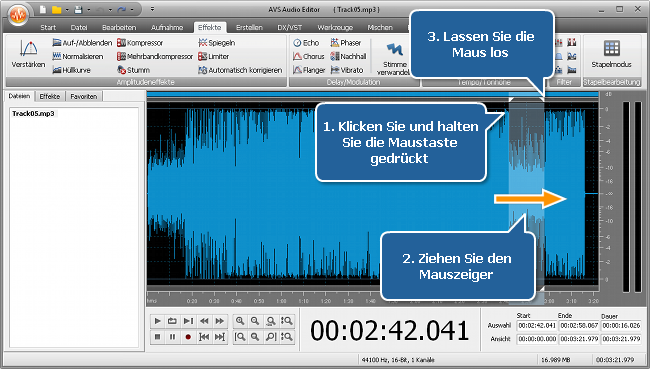Open the Phaser effect

click(x=346, y=43)
